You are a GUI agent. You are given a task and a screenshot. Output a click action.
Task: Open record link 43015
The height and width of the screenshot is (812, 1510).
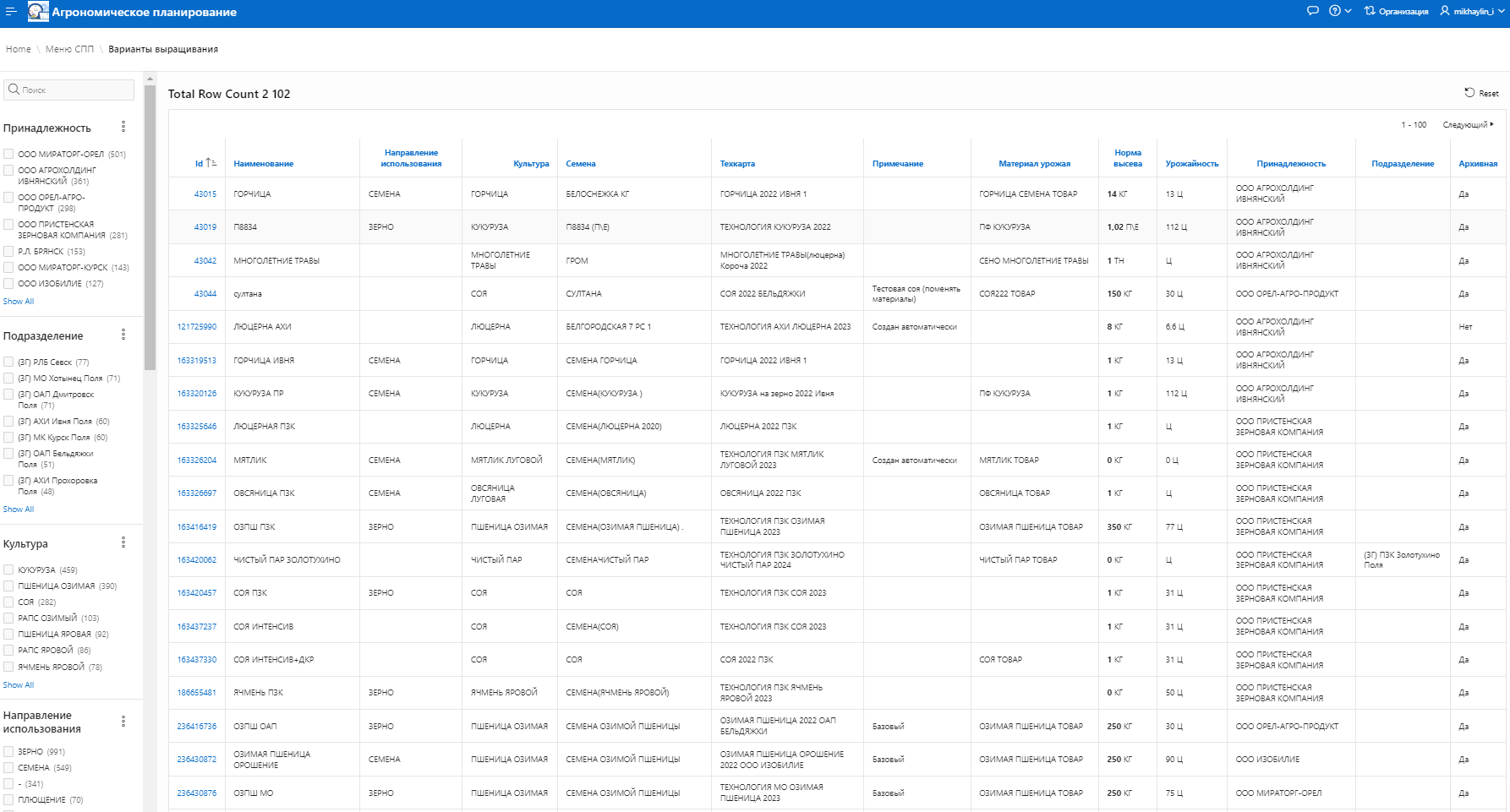pos(205,194)
